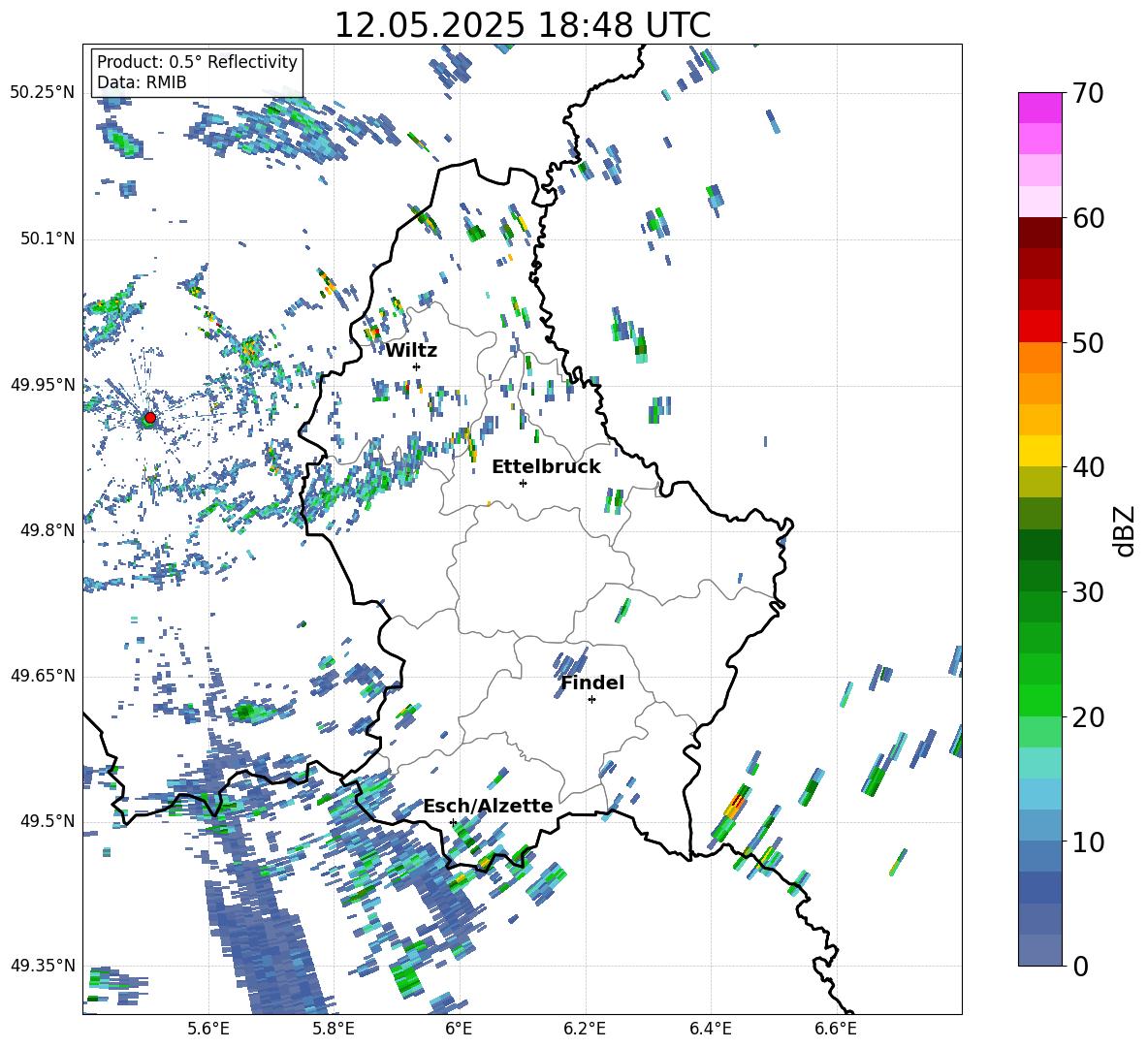This screenshot has height=1048, width=1148.
Task: Select the Esch/Alzette city label
Action: pos(488,806)
